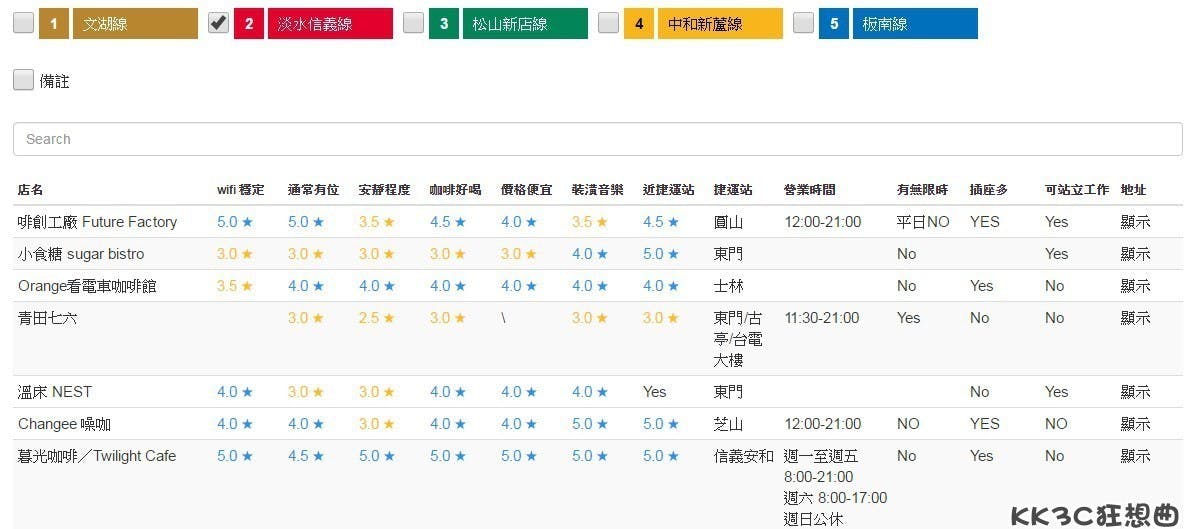1185x529 pixels.
Task: Click the 東門/古亭/台電大樓 station cell
Action: point(738,339)
